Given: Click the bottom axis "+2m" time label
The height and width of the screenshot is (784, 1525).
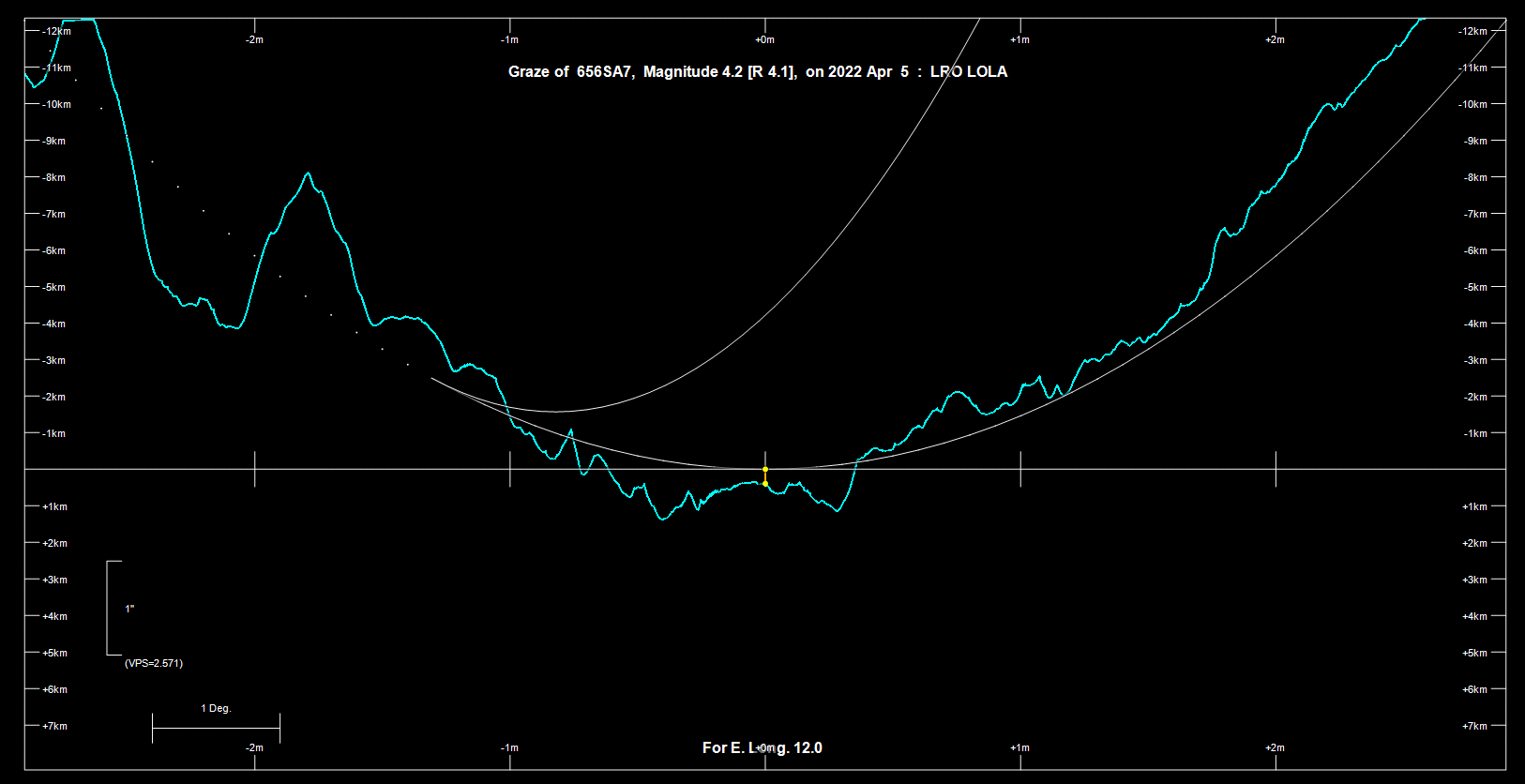Looking at the screenshot, I should tap(1275, 747).
